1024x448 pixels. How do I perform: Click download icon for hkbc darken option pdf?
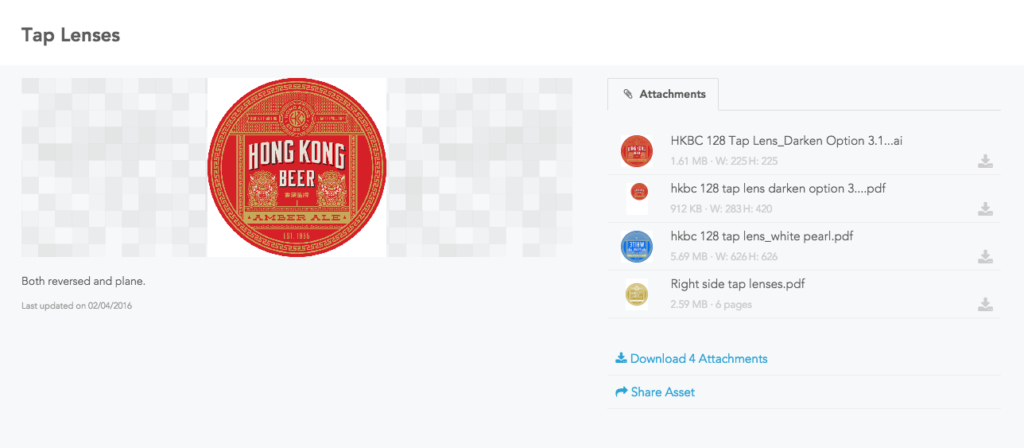pyautogui.click(x=985, y=209)
